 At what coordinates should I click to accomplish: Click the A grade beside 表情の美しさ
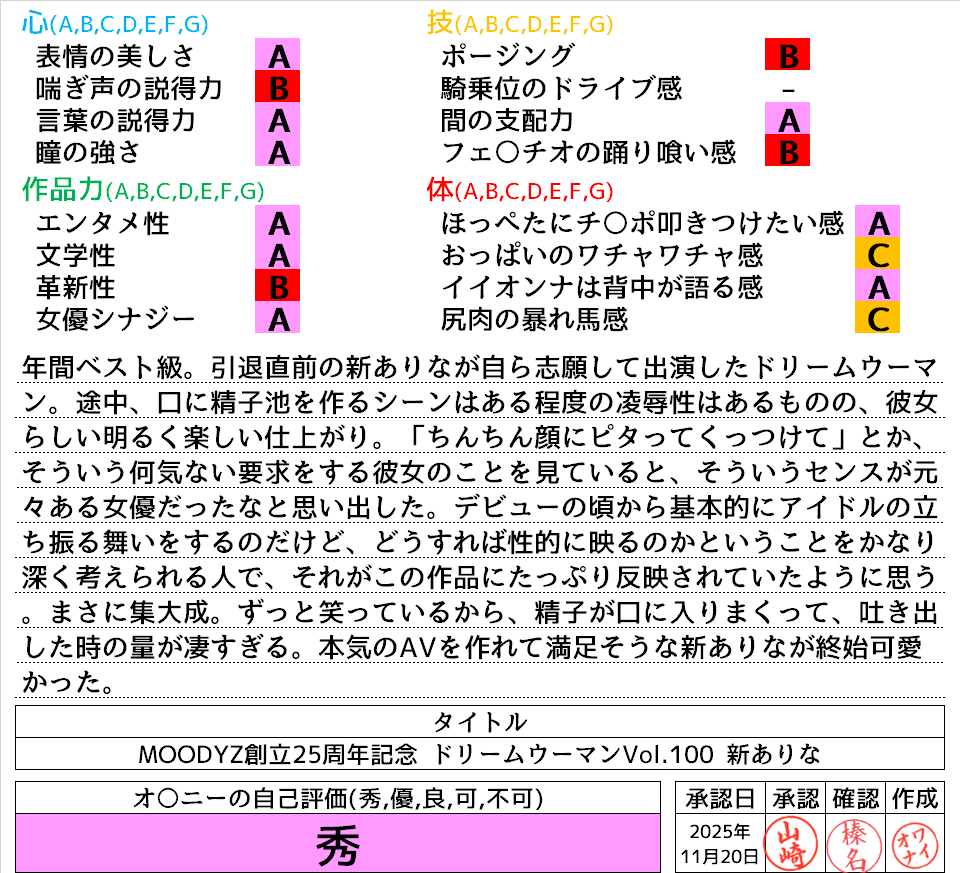tap(279, 55)
